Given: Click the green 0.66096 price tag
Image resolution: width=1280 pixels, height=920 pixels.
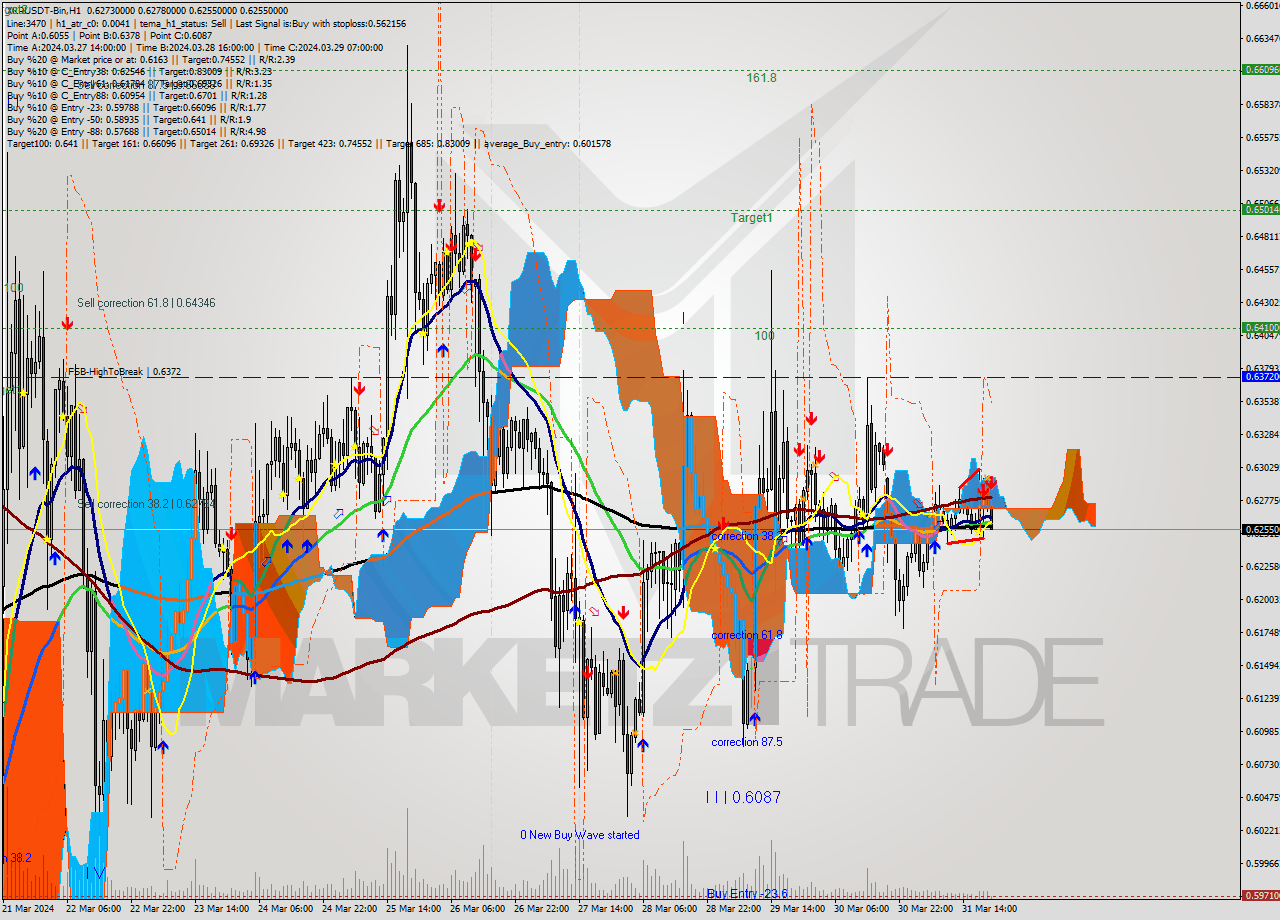Looking at the screenshot, I should click(x=1260, y=70).
